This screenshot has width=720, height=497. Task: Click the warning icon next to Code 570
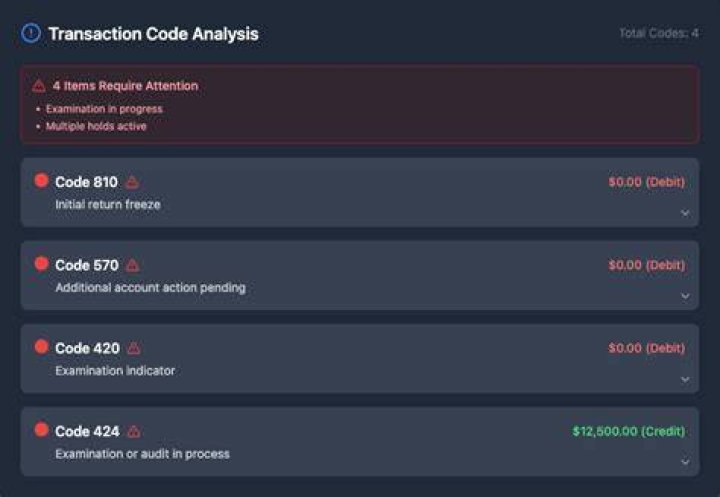click(x=133, y=265)
